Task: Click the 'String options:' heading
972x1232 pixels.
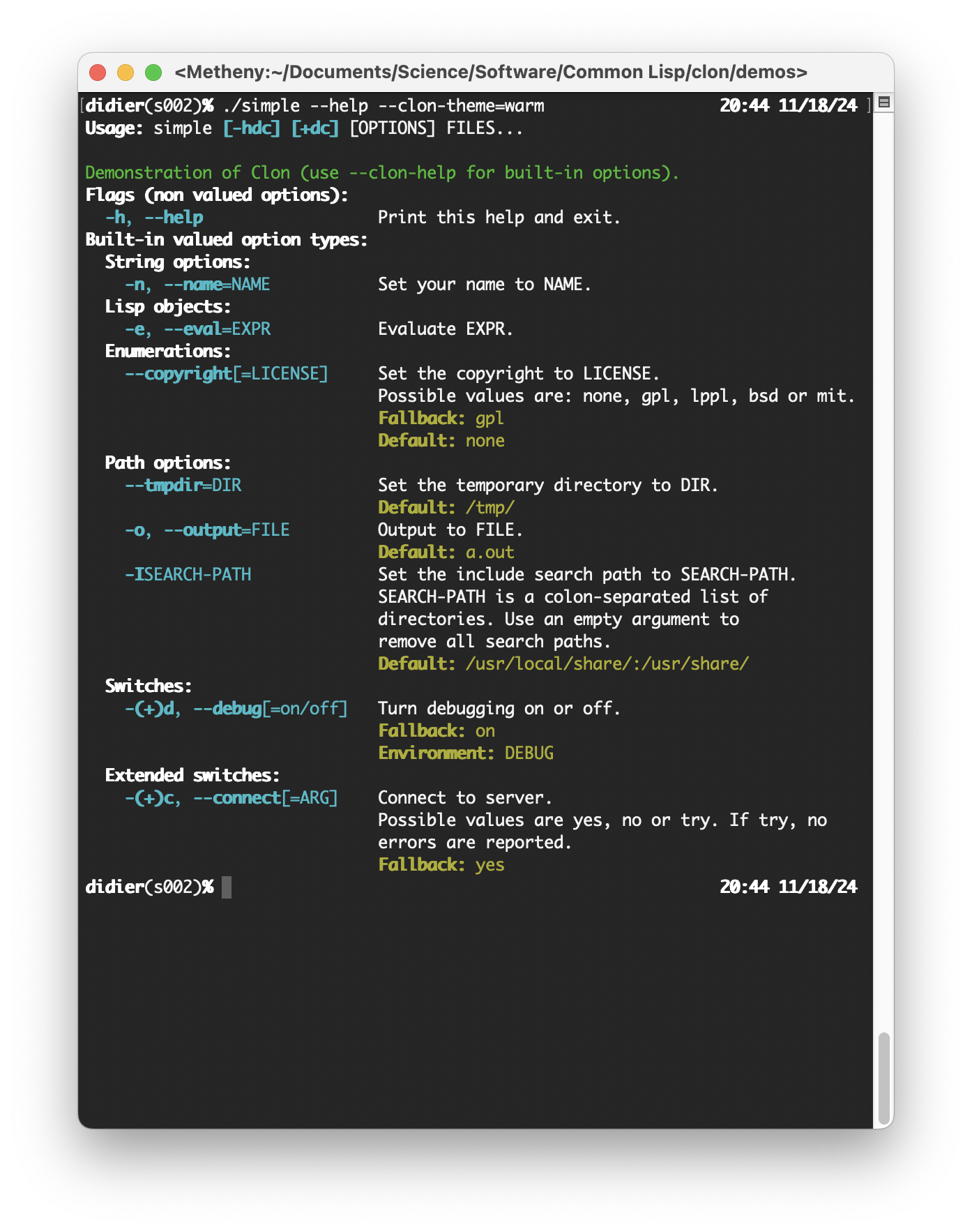Action: [178, 262]
